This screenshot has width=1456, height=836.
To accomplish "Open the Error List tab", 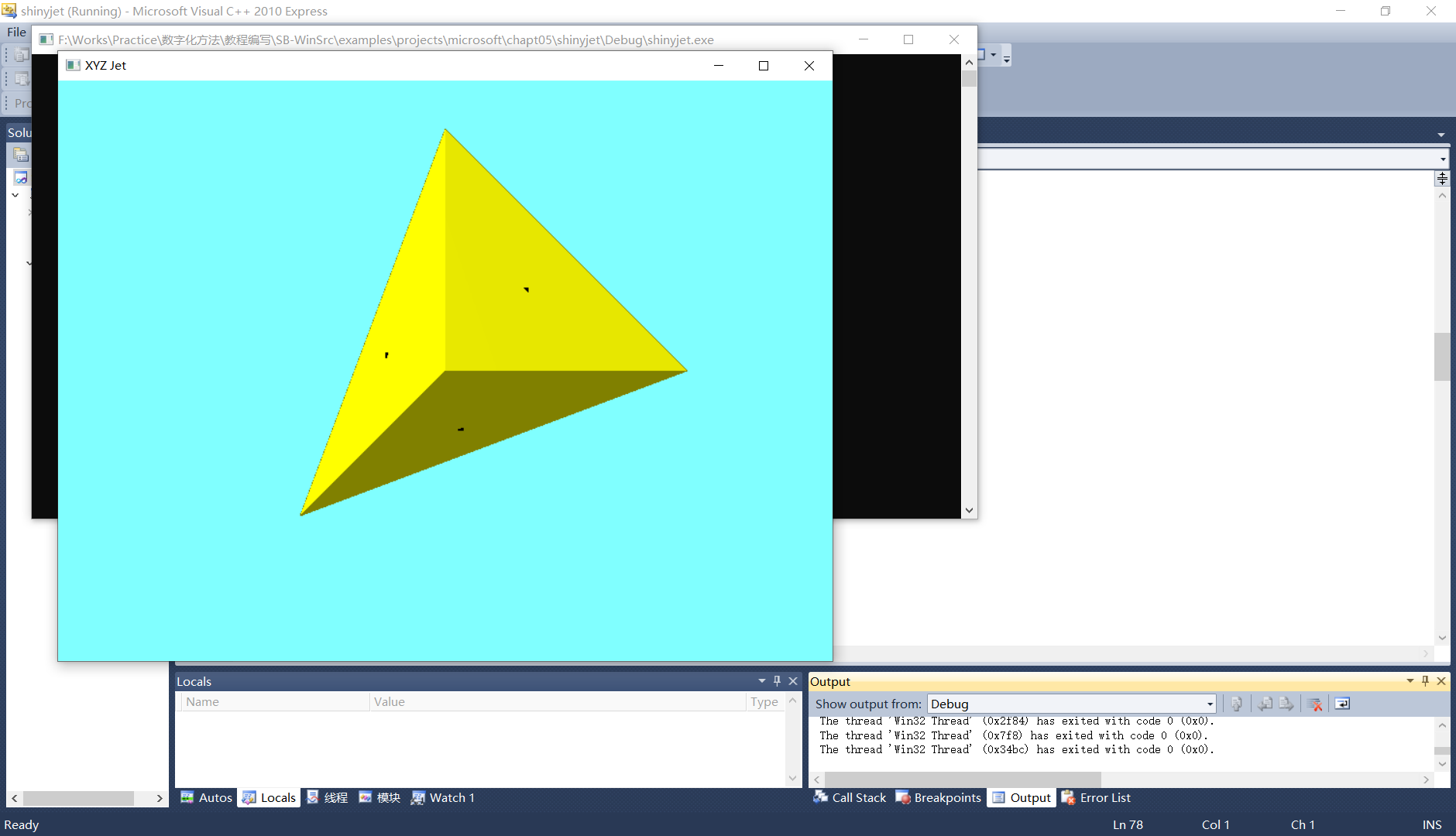I will (x=1096, y=797).
